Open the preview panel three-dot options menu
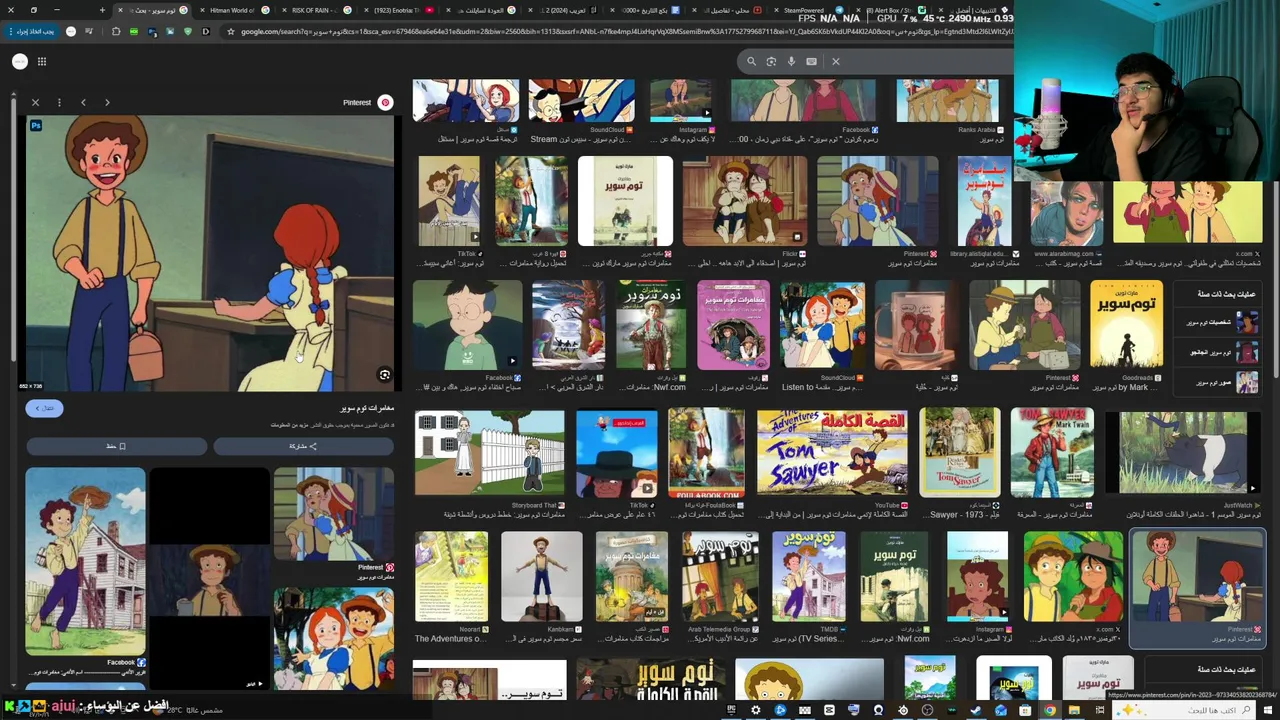This screenshot has height=720, width=1280. pyautogui.click(x=59, y=102)
